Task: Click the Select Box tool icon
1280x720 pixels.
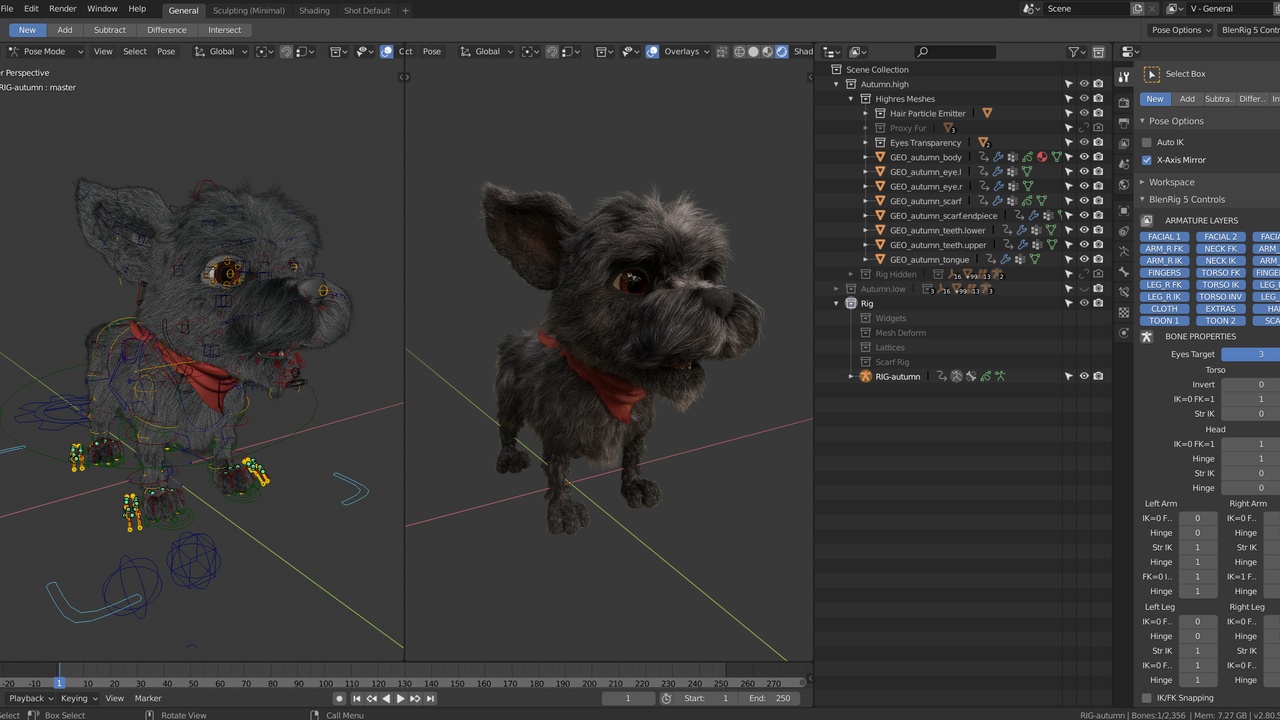Action: 1151,74
